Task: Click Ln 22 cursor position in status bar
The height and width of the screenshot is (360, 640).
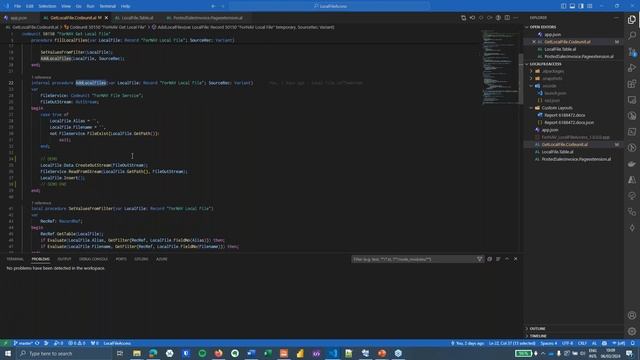Action: click(512, 343)
